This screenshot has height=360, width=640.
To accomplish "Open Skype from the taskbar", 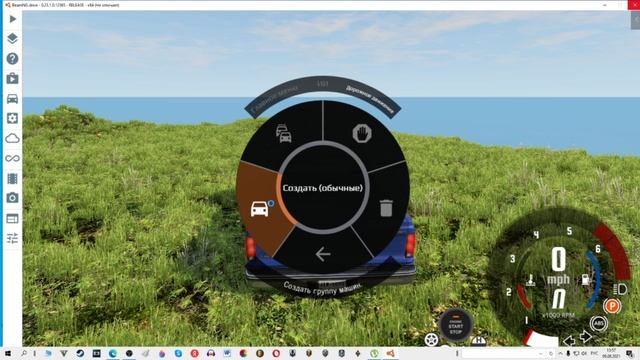I will (178, 353).
